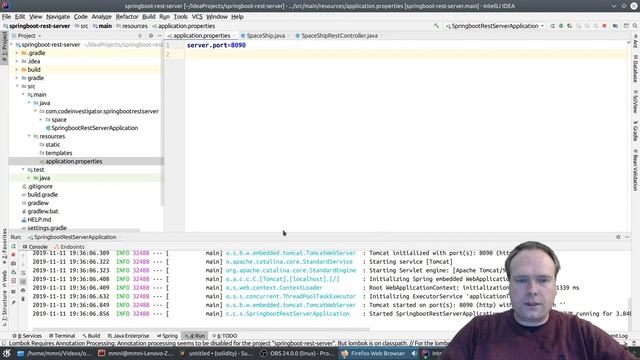Expand the .idea folder
Viewport: 640px width, 360px height.
pyautogui.click(x=17, y=61)
